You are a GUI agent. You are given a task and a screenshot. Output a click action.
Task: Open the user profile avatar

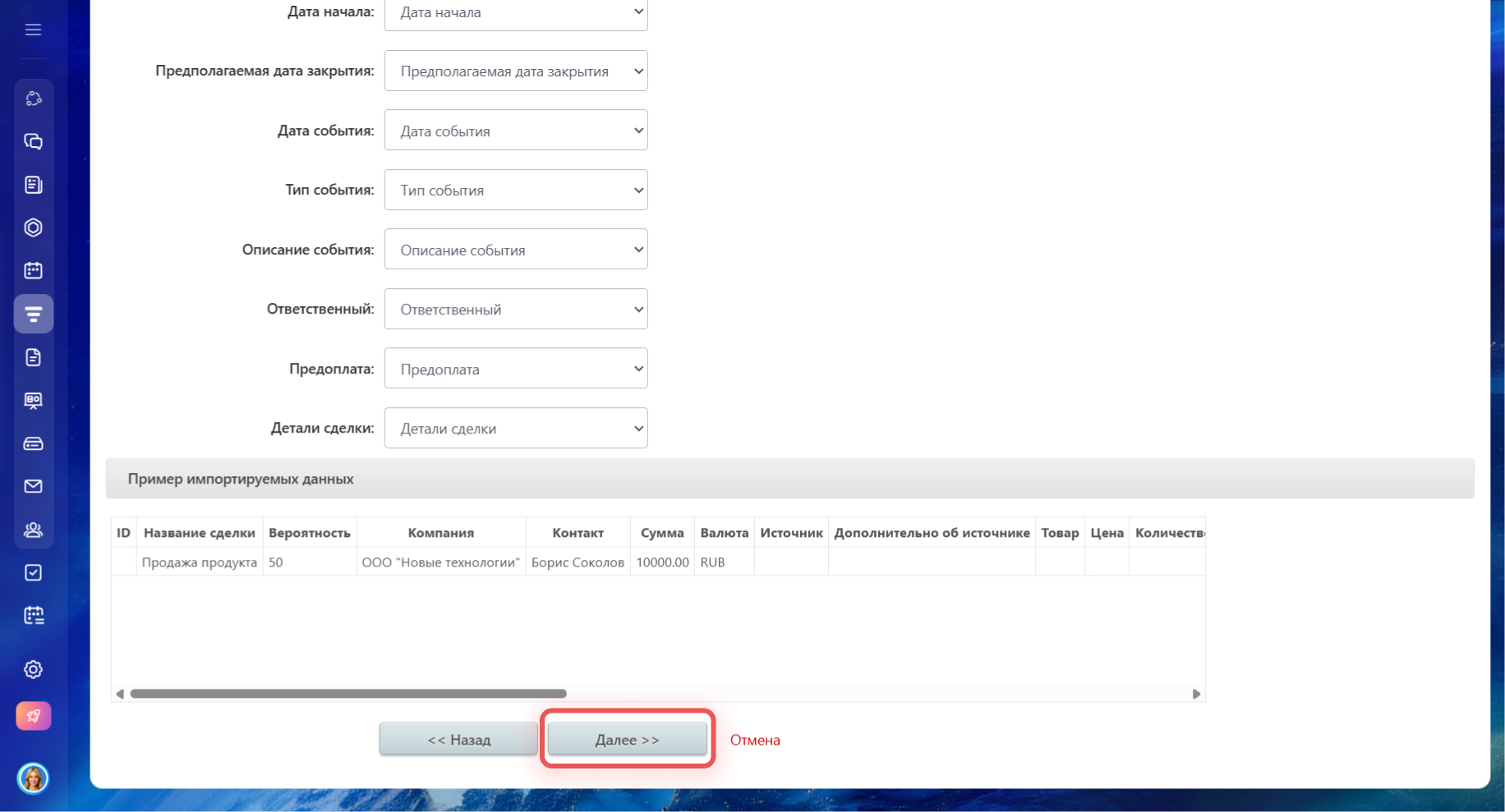pos(33,778)
